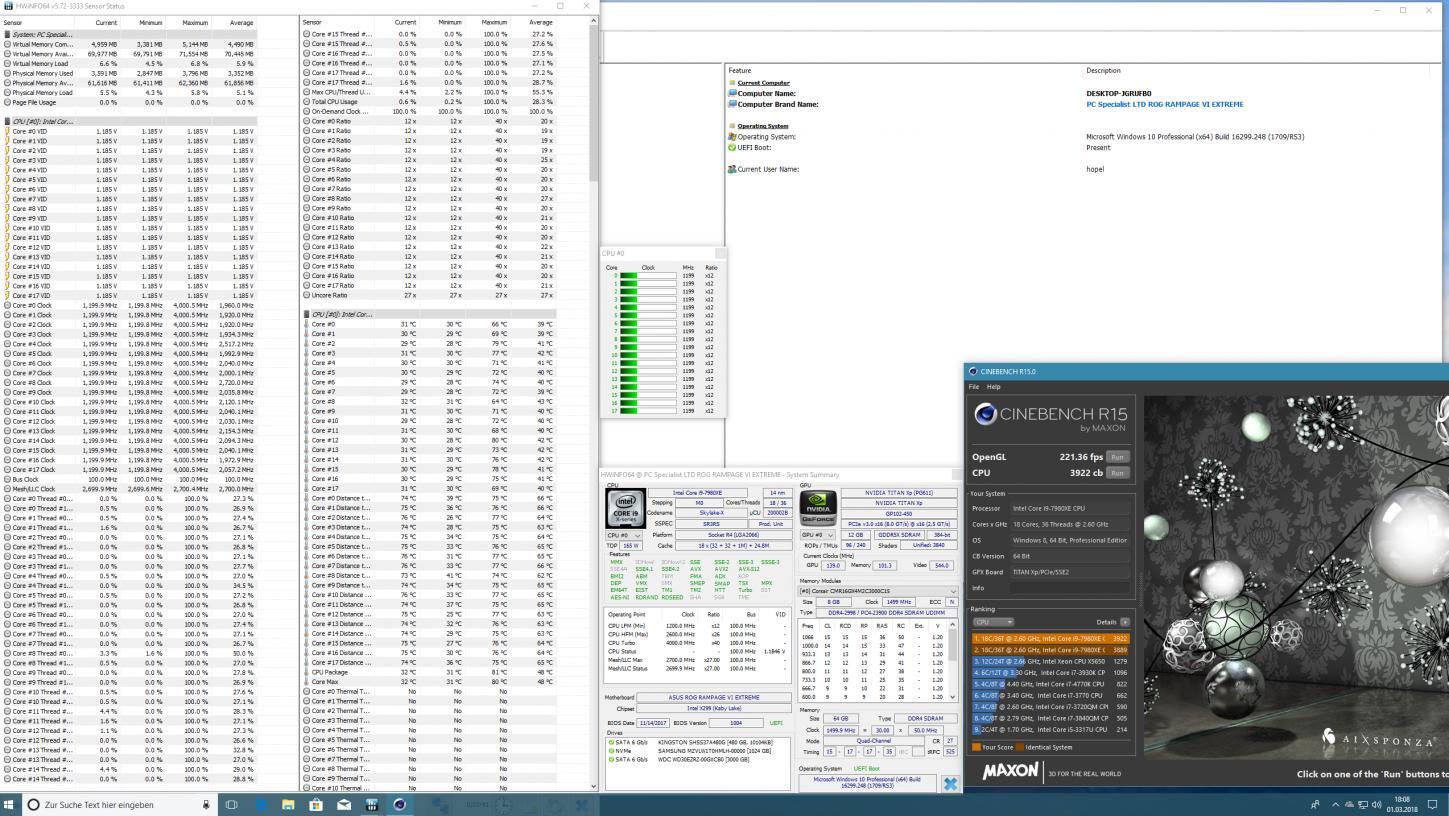Viewport: 1449px width, 816px height.
Task: Open File Explorer from the taskbar
Action: [x=288, y=804]
